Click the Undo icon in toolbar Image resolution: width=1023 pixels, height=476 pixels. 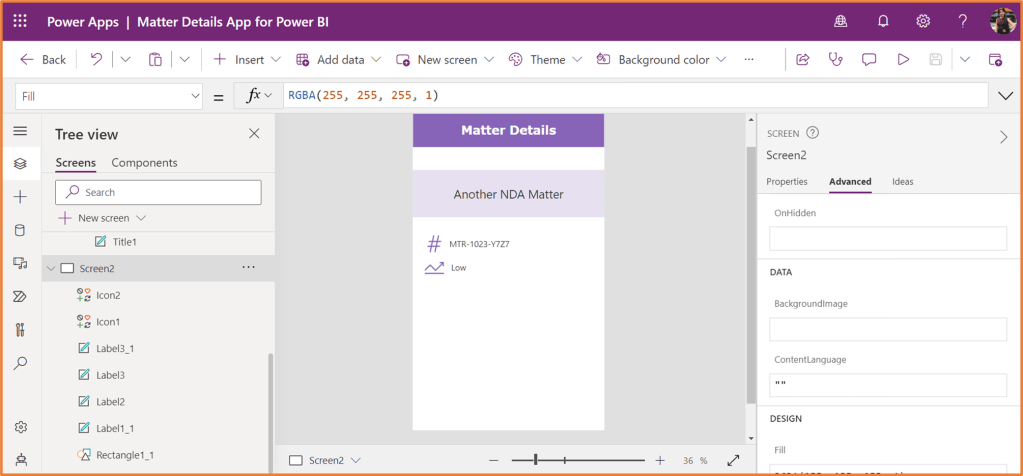coord(96,60)
